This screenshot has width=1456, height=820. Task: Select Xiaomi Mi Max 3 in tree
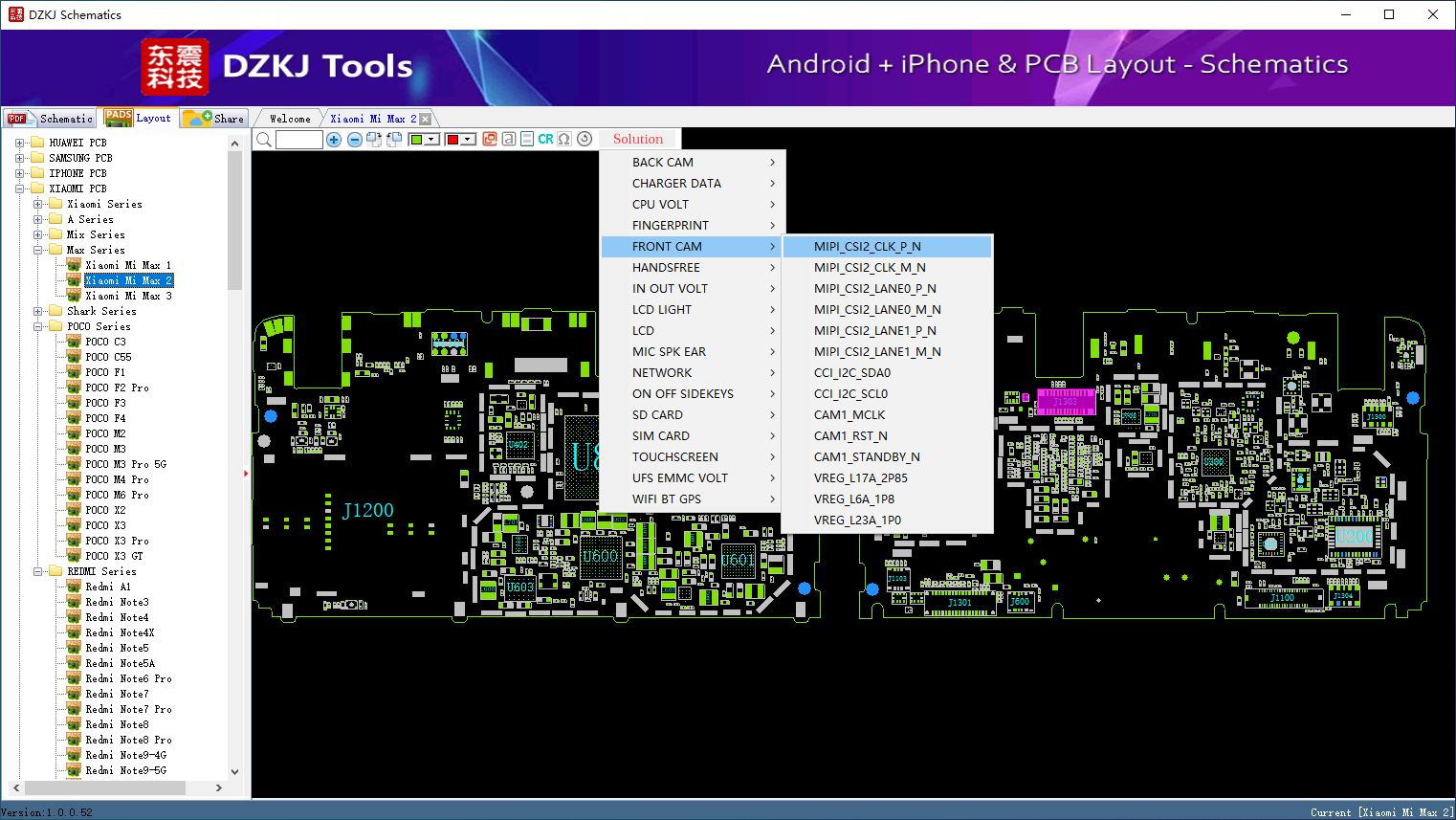pyautogui.click(x=129, y=296)
